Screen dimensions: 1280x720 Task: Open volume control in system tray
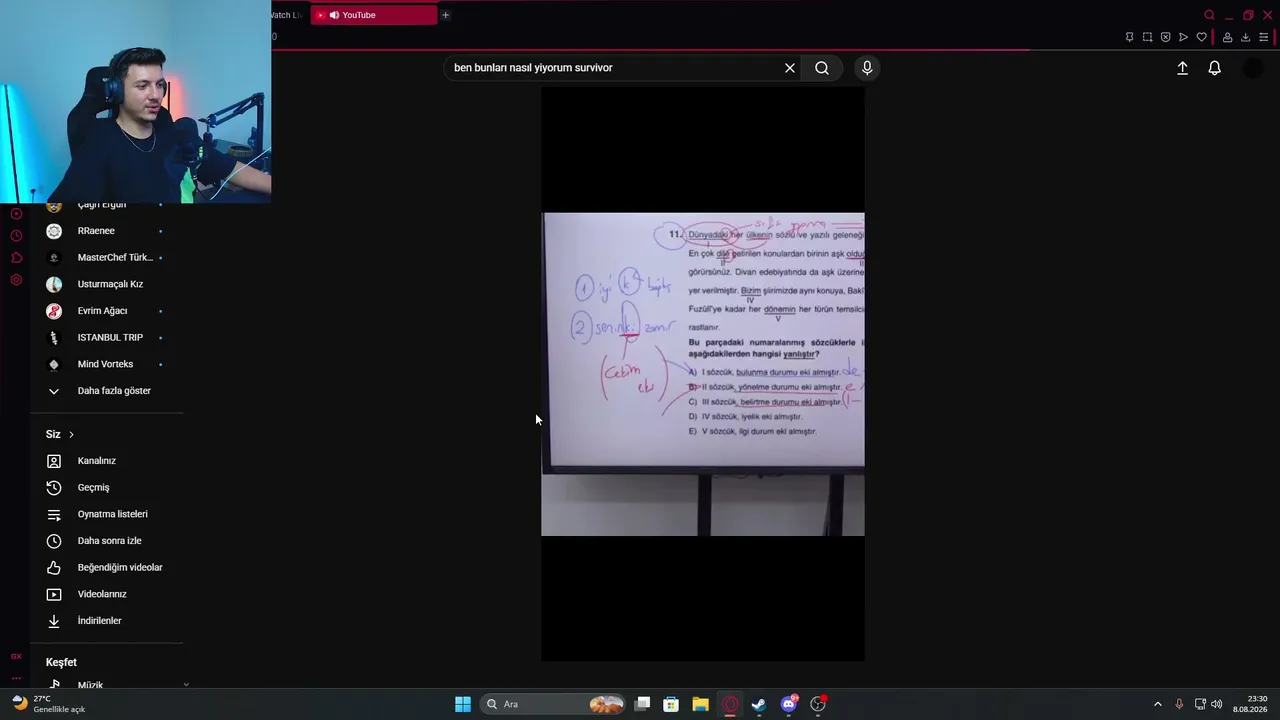tap(1217, 704)
